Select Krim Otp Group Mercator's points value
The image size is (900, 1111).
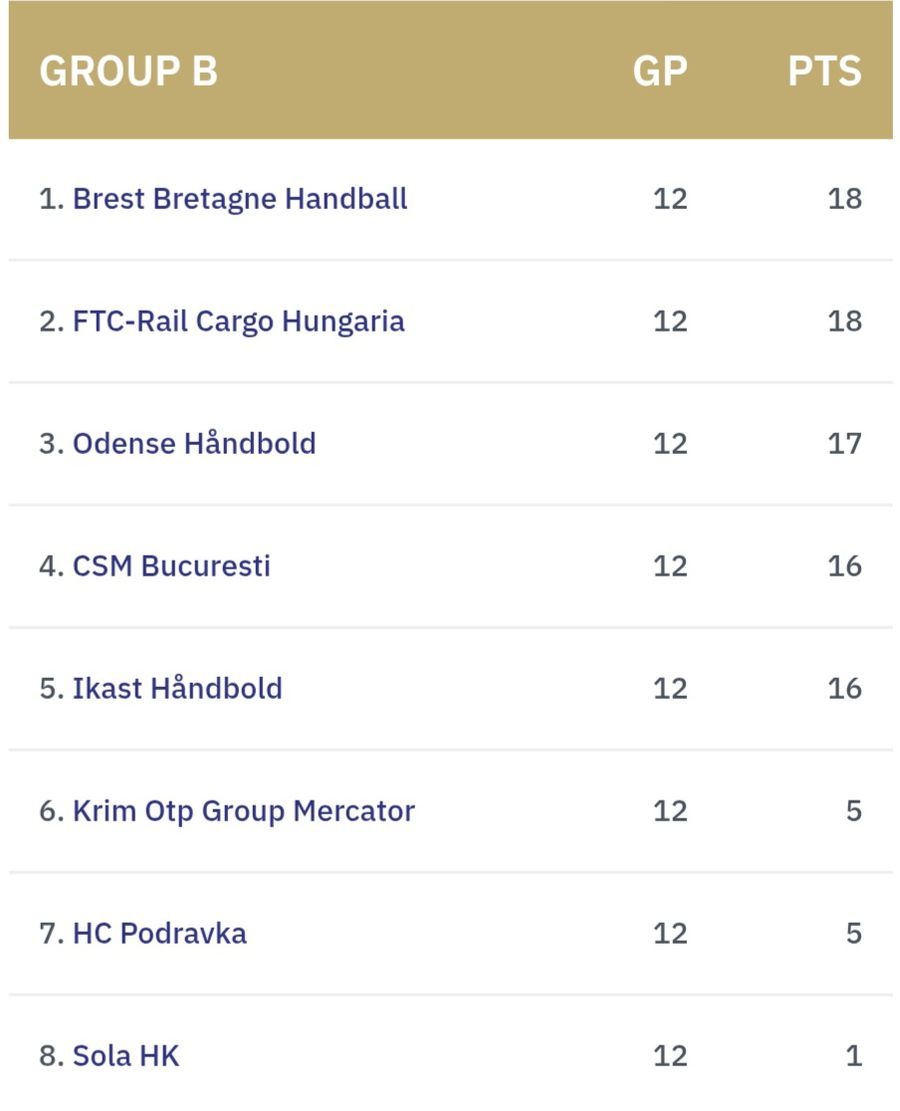[853, 810]
